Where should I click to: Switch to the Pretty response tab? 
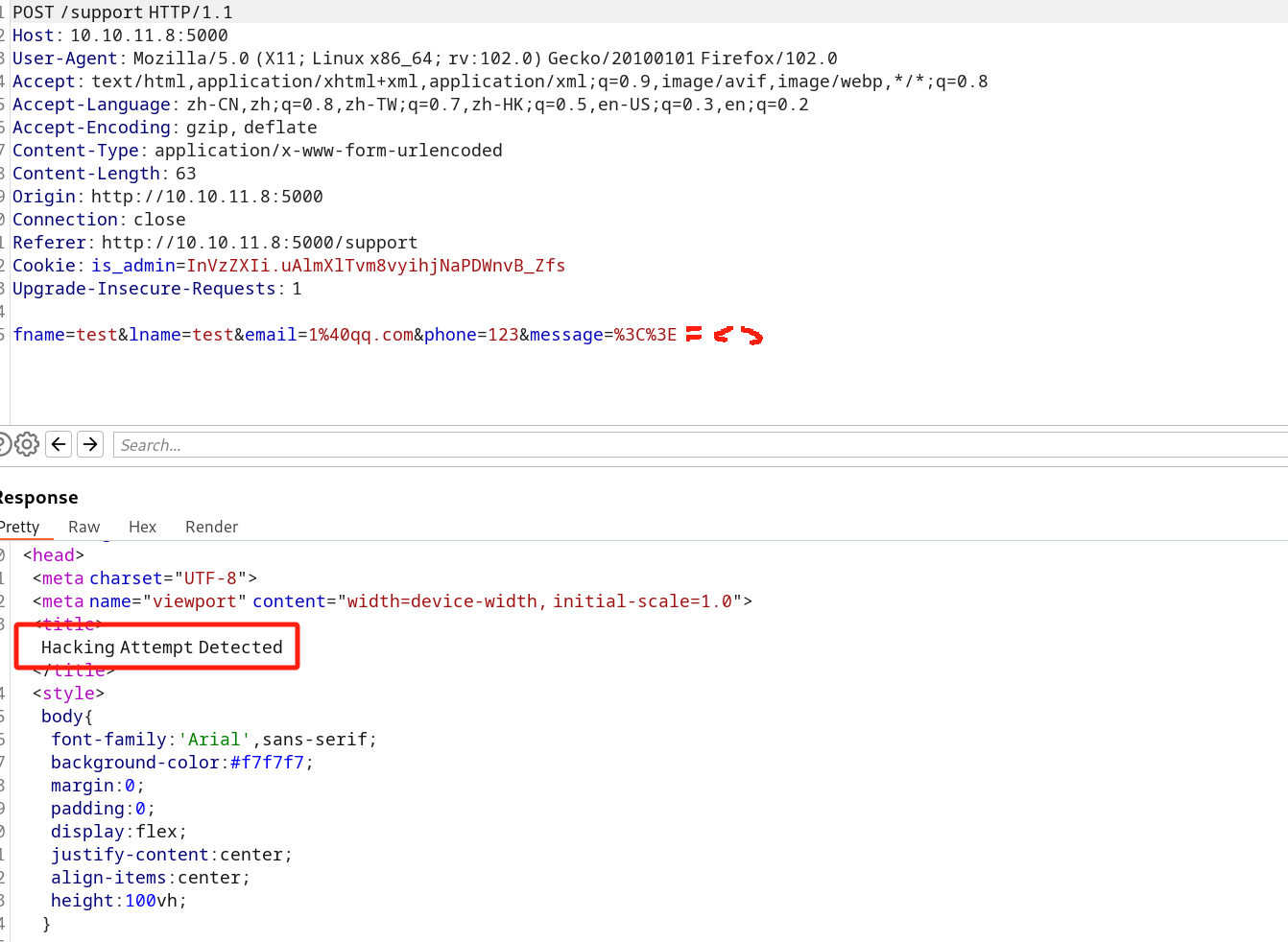(x=19, y=527)
